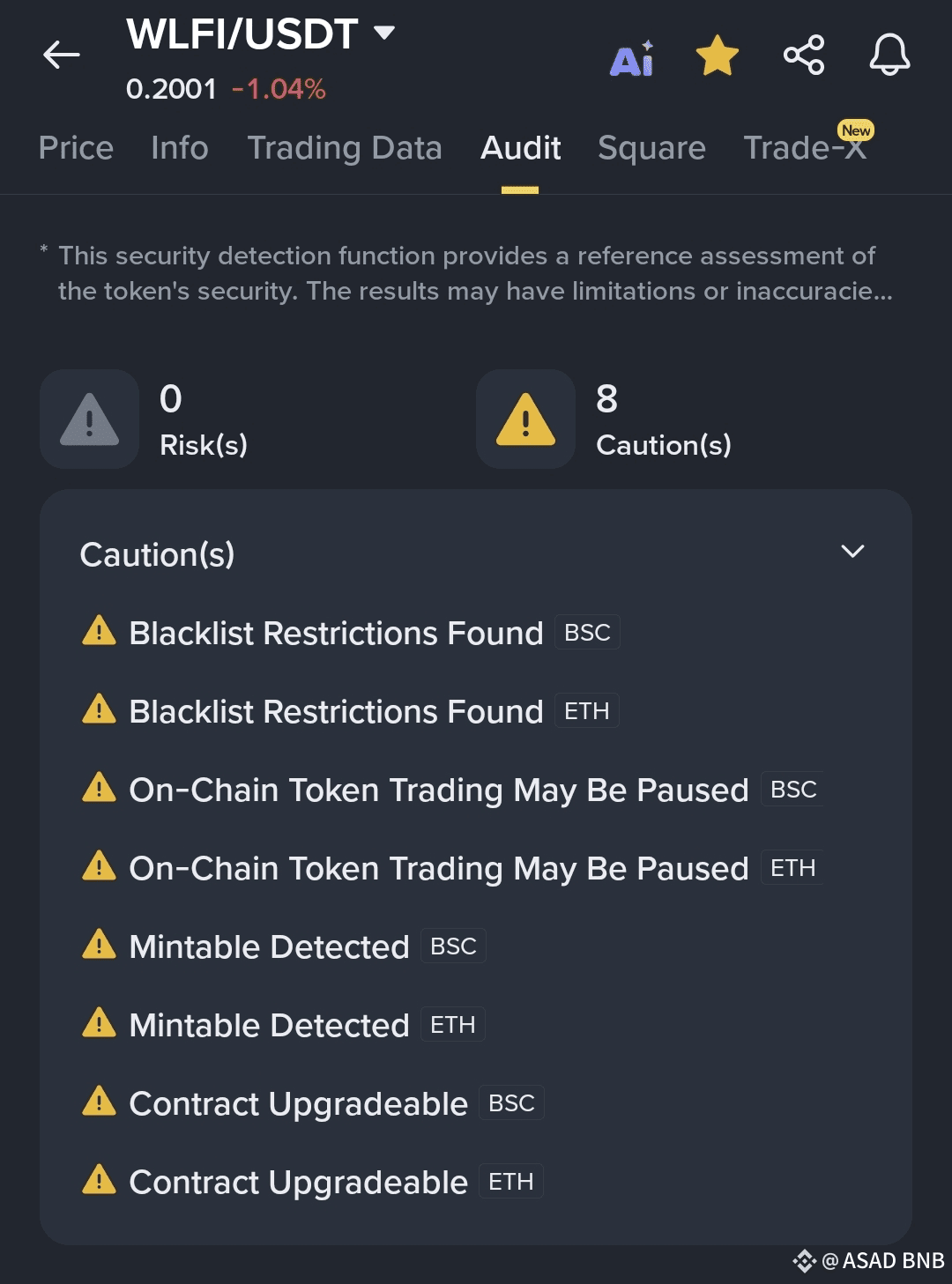Image resolution: width=952 pixels, height=1284 pixels.
Task: Open price alerts bell icon
Action: [x=889, y=56]
